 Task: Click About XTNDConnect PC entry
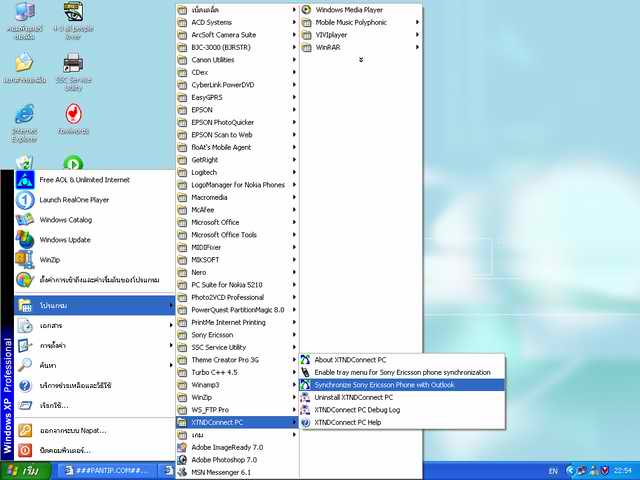tap(402, 360)
